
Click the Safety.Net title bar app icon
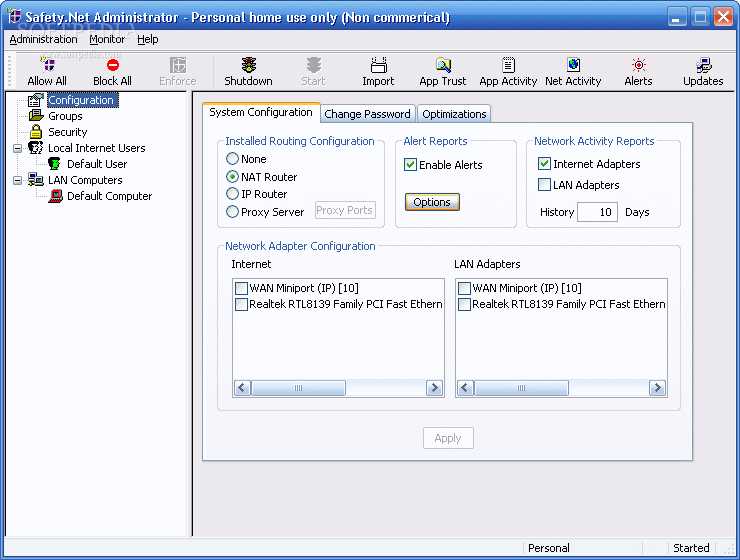coord(13,17)
